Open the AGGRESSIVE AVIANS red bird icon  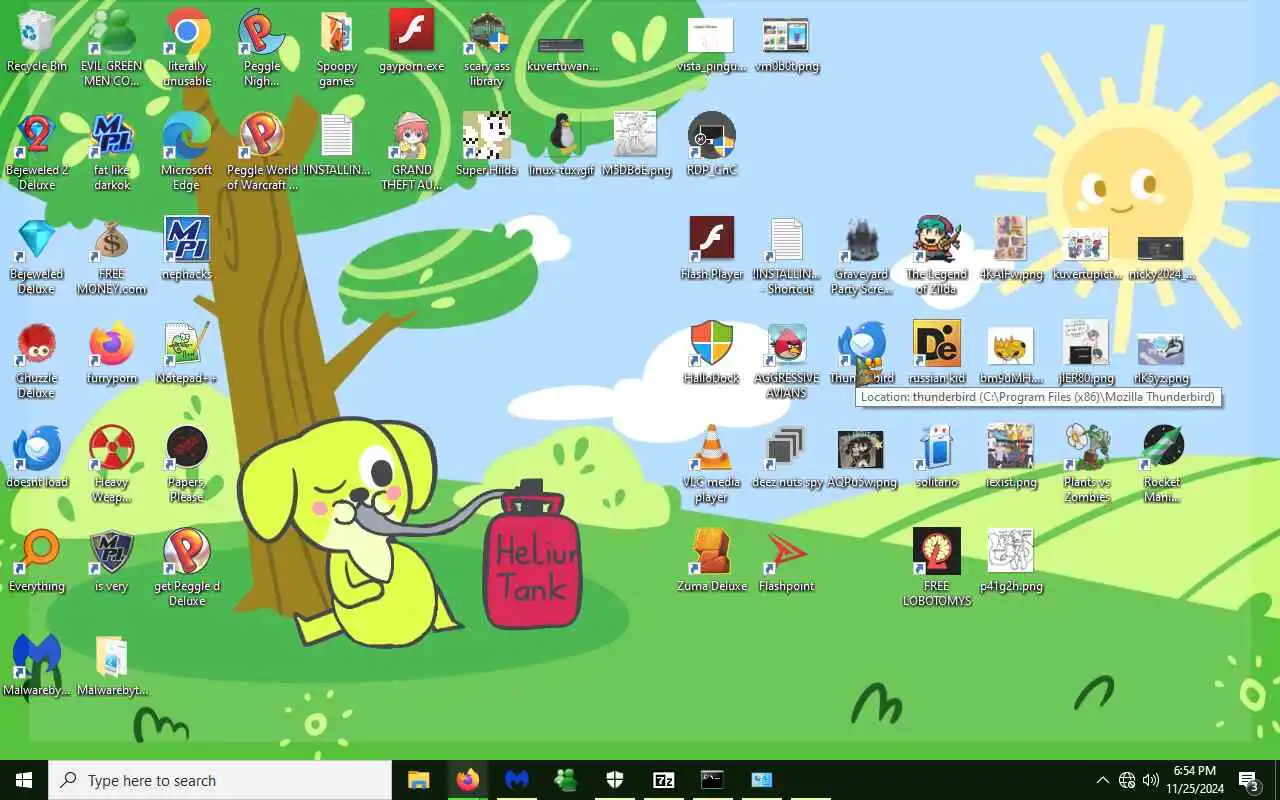point(786,361)
